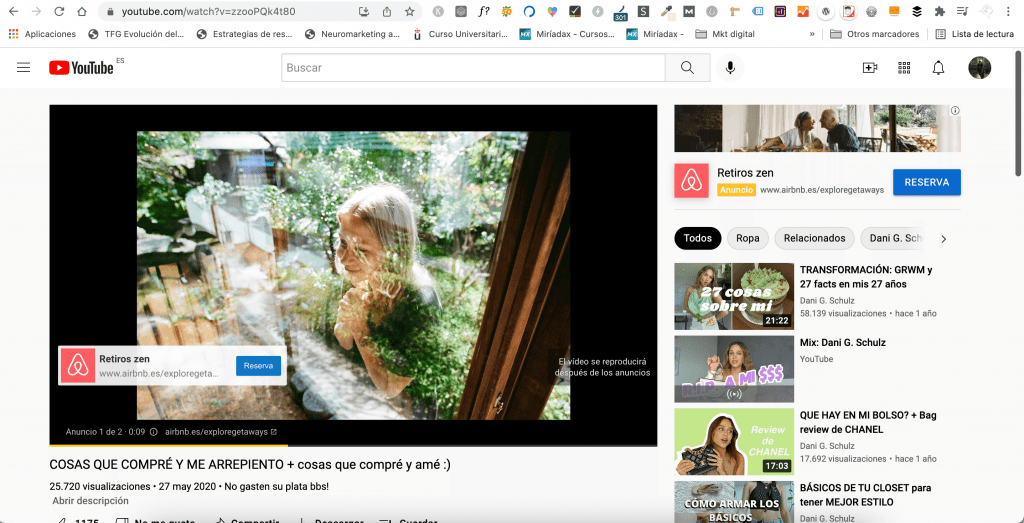Open Chrome home page button
This screenshot has width=1024, height=523.
[82, 11]
